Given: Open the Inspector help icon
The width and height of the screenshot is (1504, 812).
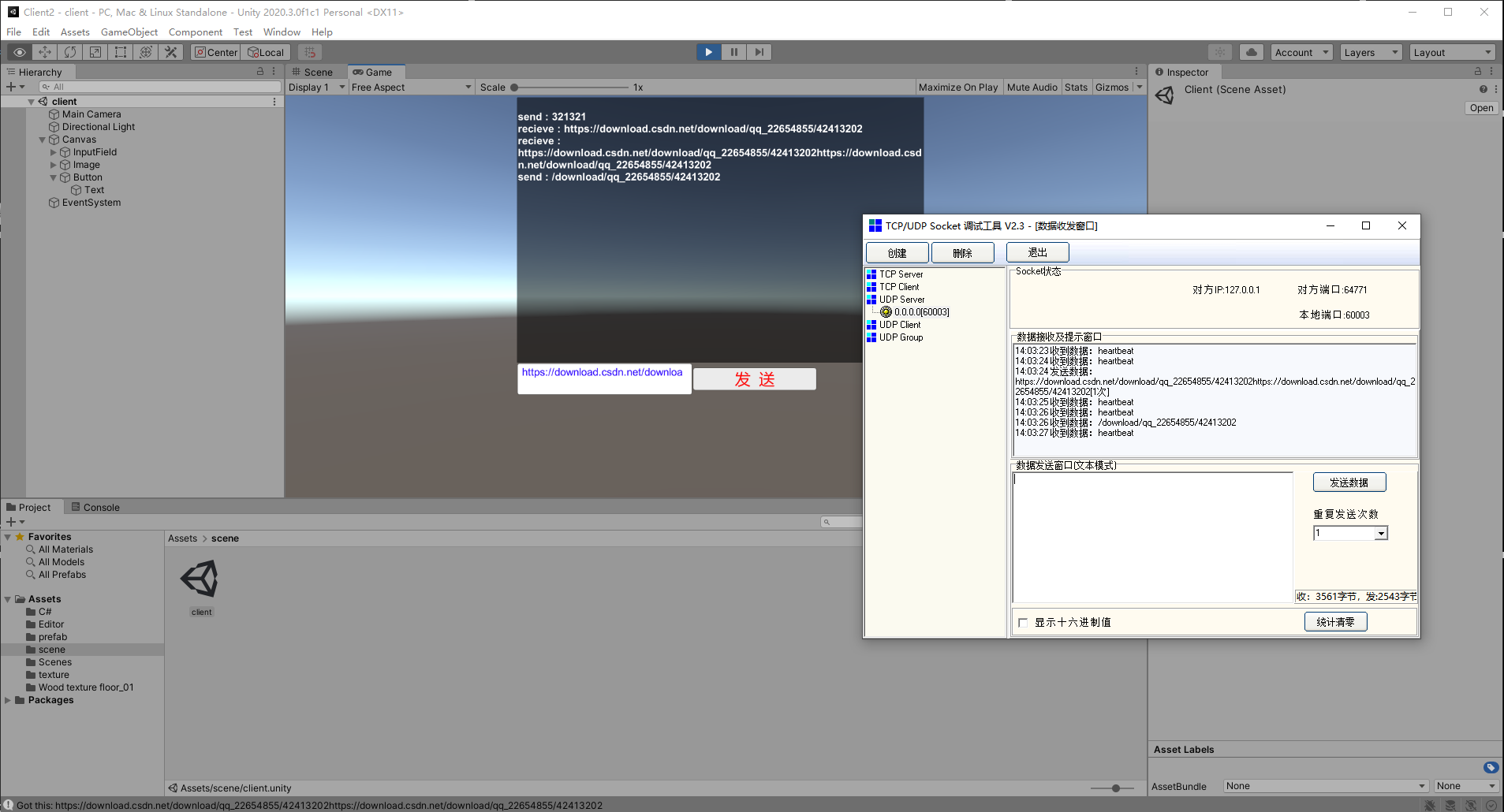Looking at the screenshot, I should pos(1483,89).
